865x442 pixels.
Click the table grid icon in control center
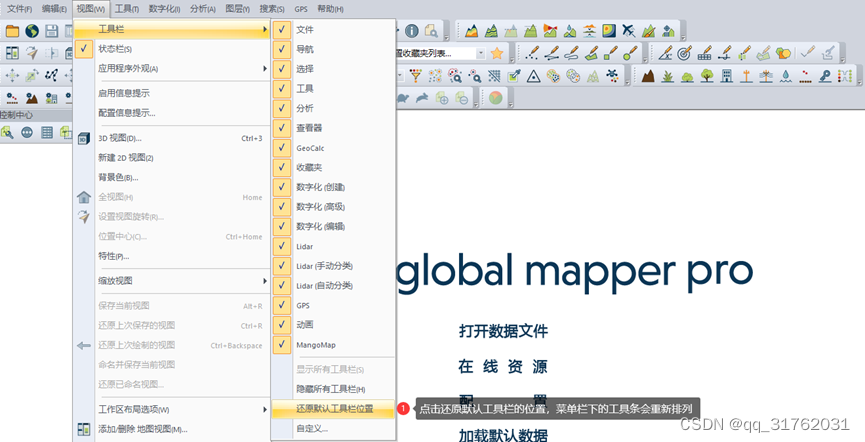coord(47,132)
